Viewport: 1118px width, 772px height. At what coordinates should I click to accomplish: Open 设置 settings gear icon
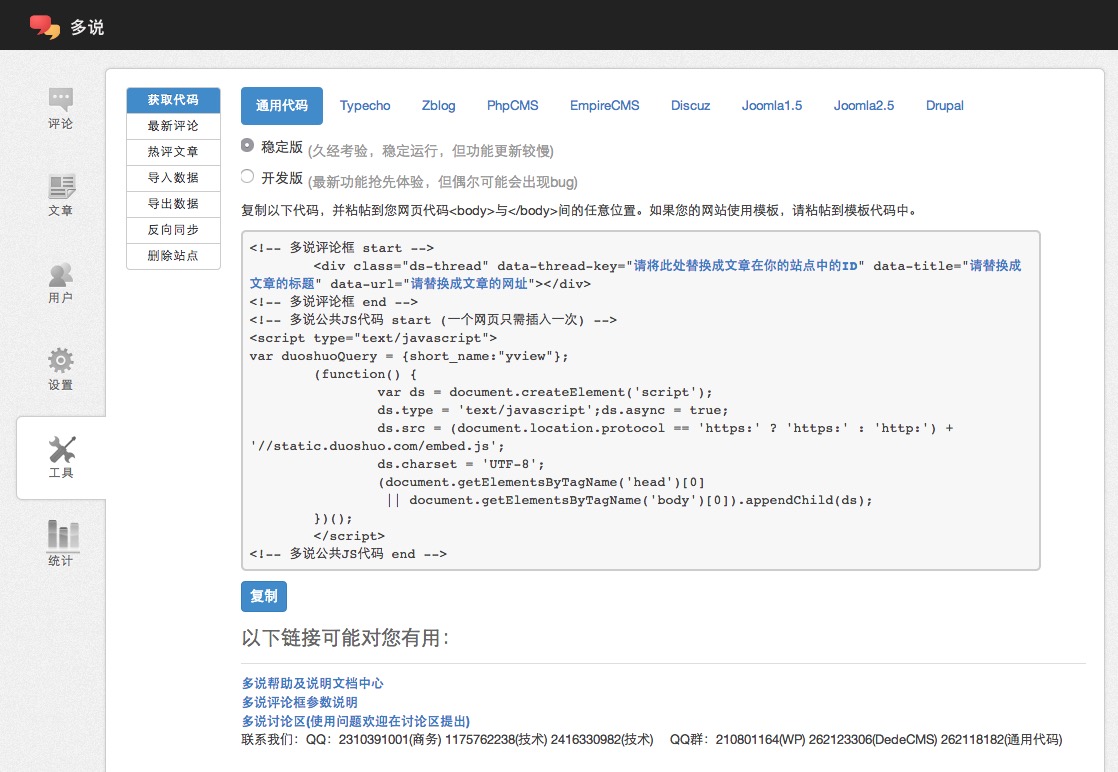tap(61, 361)
